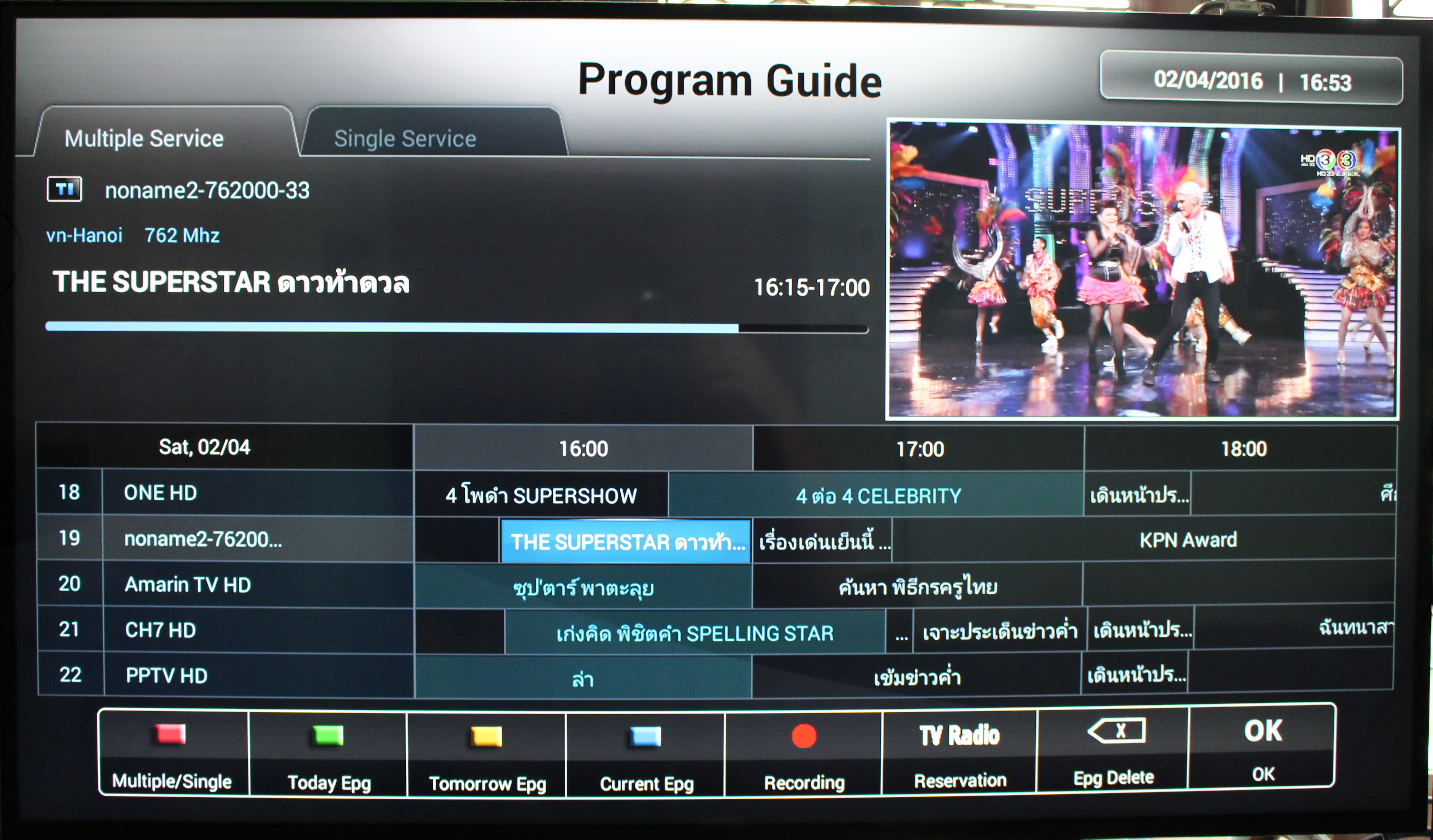The image size is (1433, 840).
Task: Click the TV Radio Reservation icon
Action: pos(959,735)
